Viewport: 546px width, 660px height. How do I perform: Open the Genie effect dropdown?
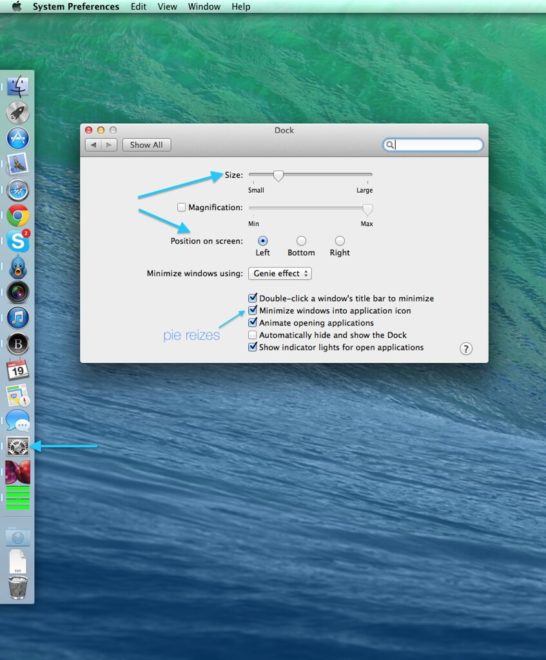coord(280,274)
